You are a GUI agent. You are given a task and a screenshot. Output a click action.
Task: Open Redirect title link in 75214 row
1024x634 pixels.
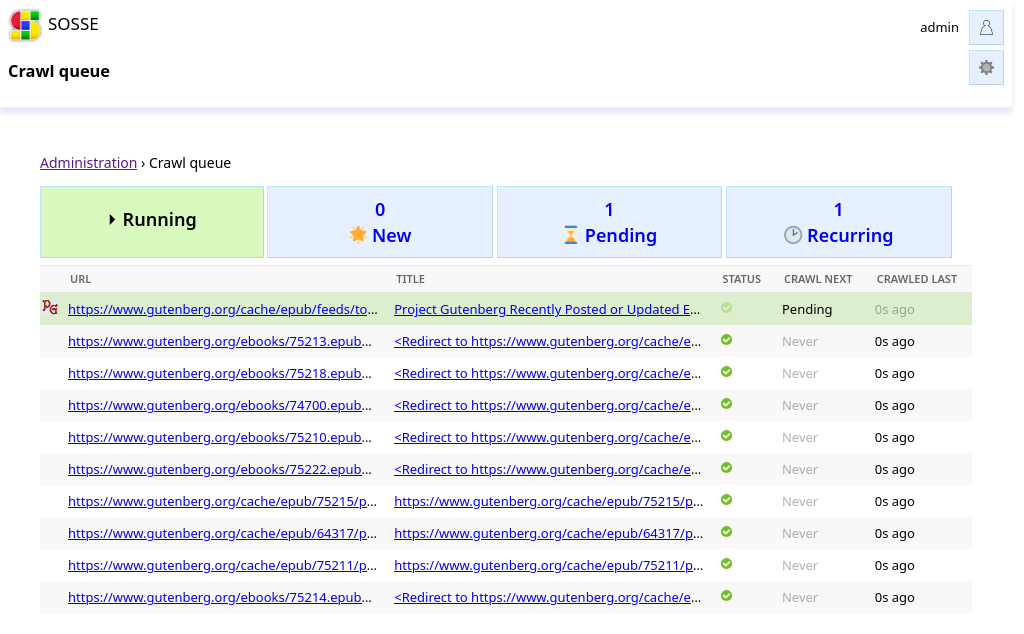(x=548, y=597)
